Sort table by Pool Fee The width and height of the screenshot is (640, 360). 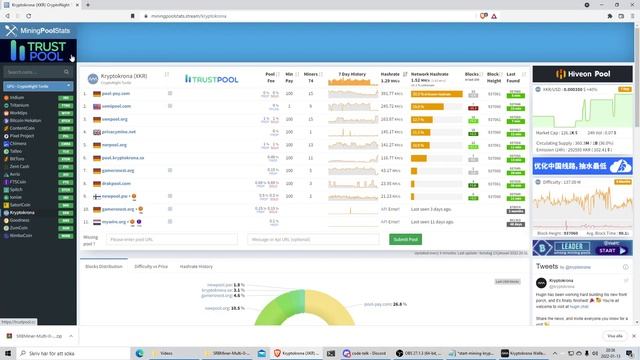click(x=278, y=74)
